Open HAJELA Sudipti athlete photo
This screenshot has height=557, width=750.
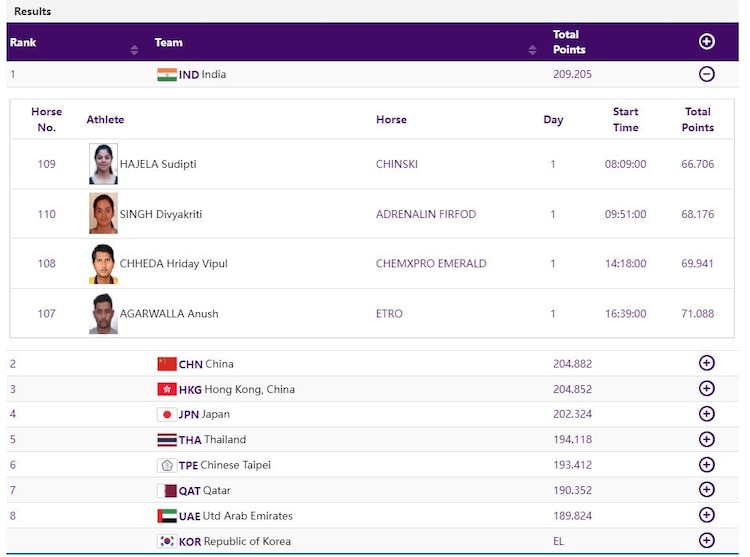click(103, 164)
